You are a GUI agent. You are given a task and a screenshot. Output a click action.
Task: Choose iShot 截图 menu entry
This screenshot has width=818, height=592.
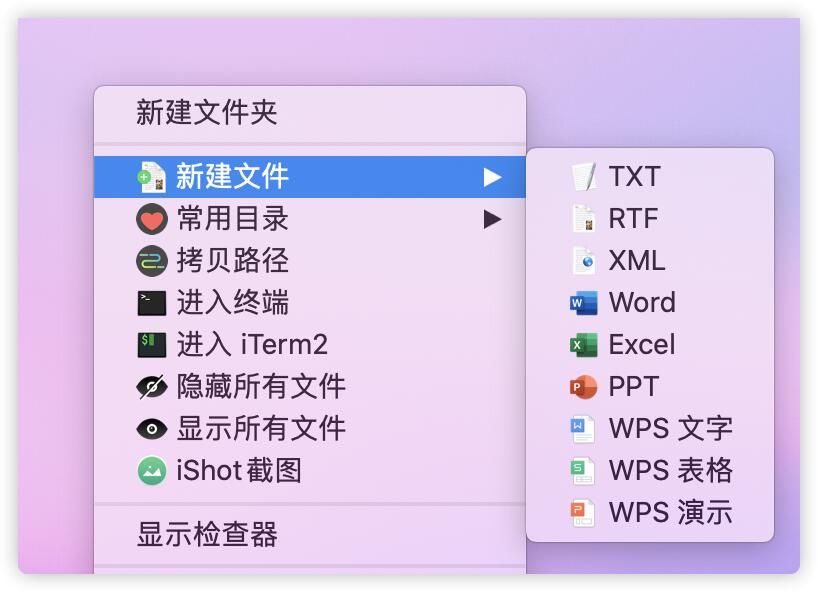click(310, 471)
